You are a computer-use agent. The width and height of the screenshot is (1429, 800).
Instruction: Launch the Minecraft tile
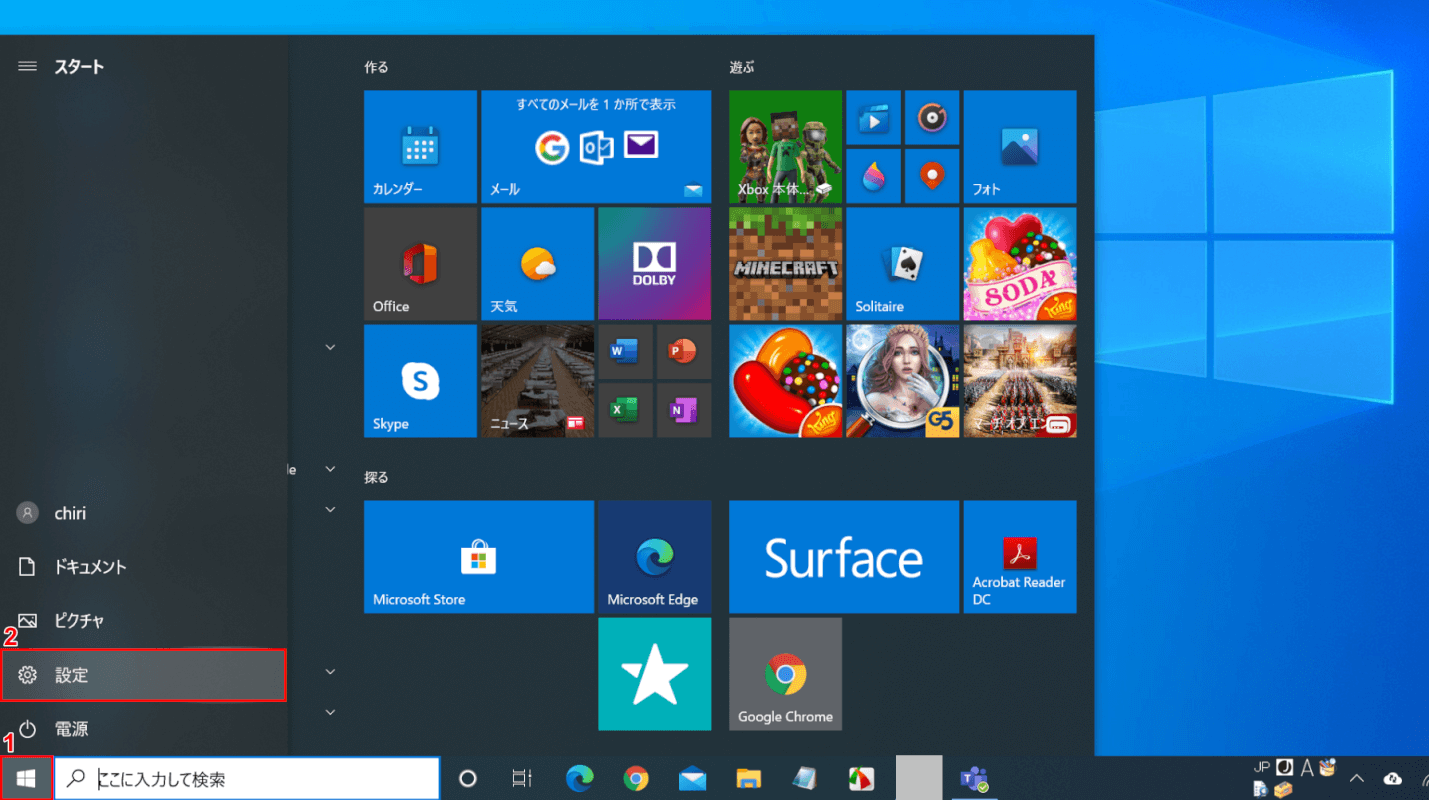[785, 264]
